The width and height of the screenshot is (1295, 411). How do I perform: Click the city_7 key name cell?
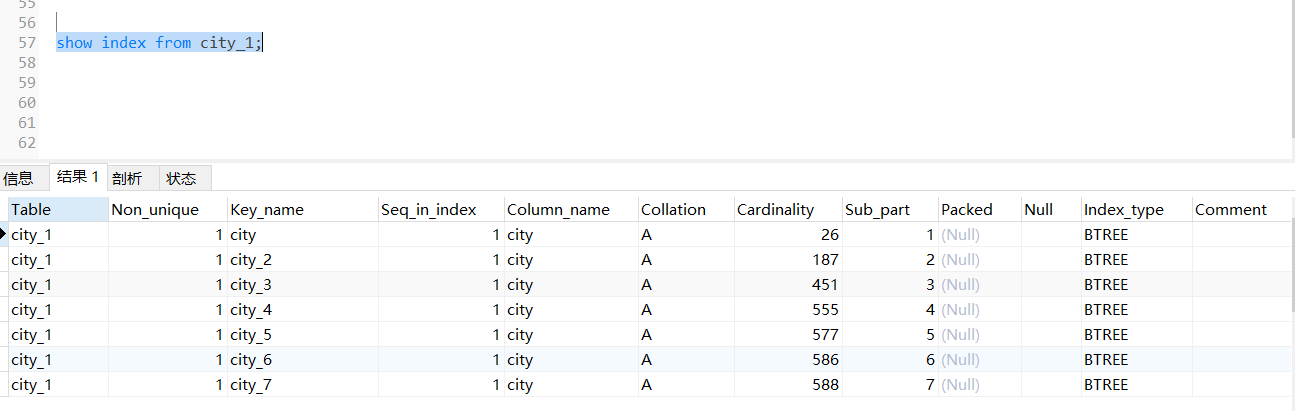301,385
